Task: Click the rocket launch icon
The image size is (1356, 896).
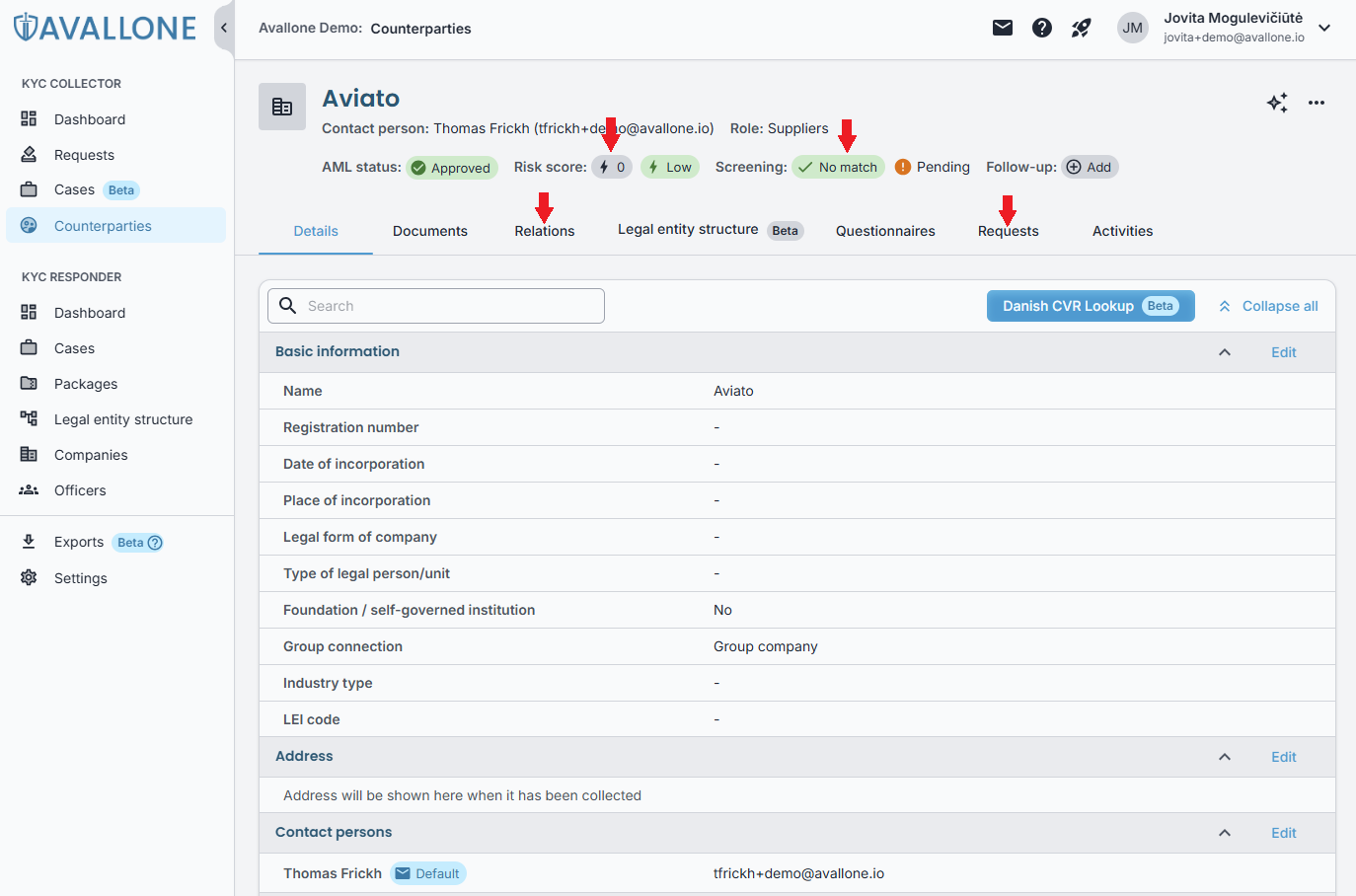Action: click(x=1082, y=28)
